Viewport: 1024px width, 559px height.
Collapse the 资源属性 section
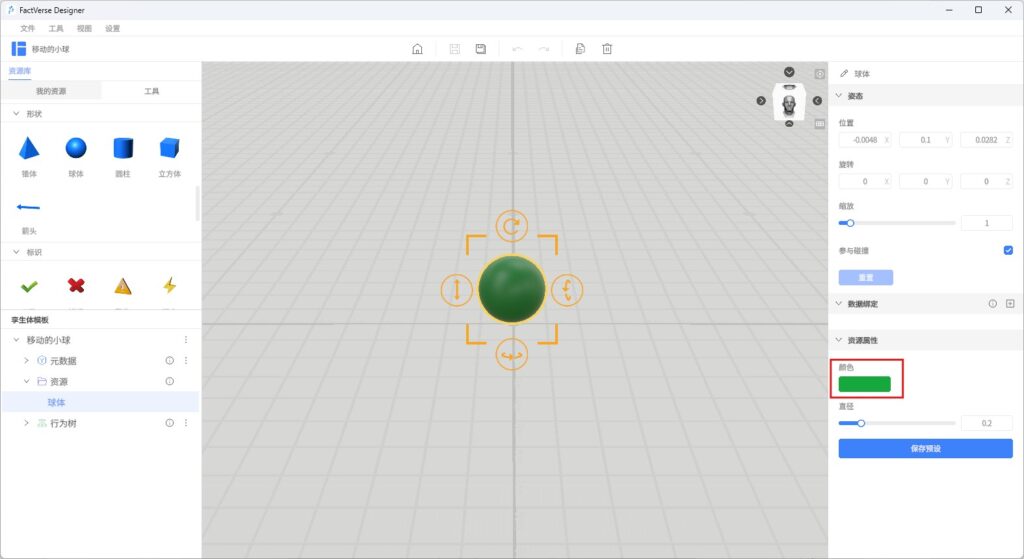pos(839,340)
